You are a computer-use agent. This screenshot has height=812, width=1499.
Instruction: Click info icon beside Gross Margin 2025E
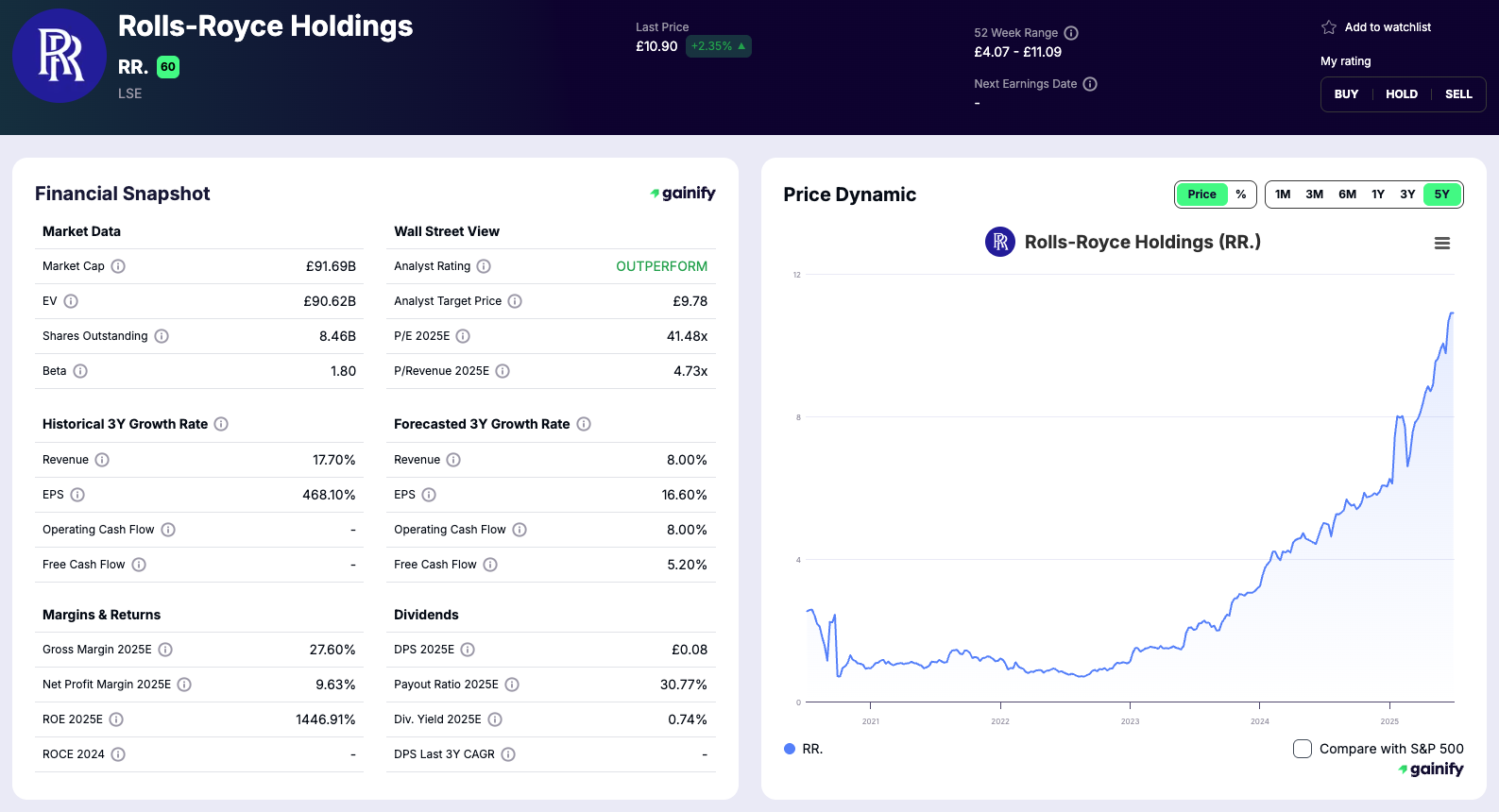click(x=165, y=650)
